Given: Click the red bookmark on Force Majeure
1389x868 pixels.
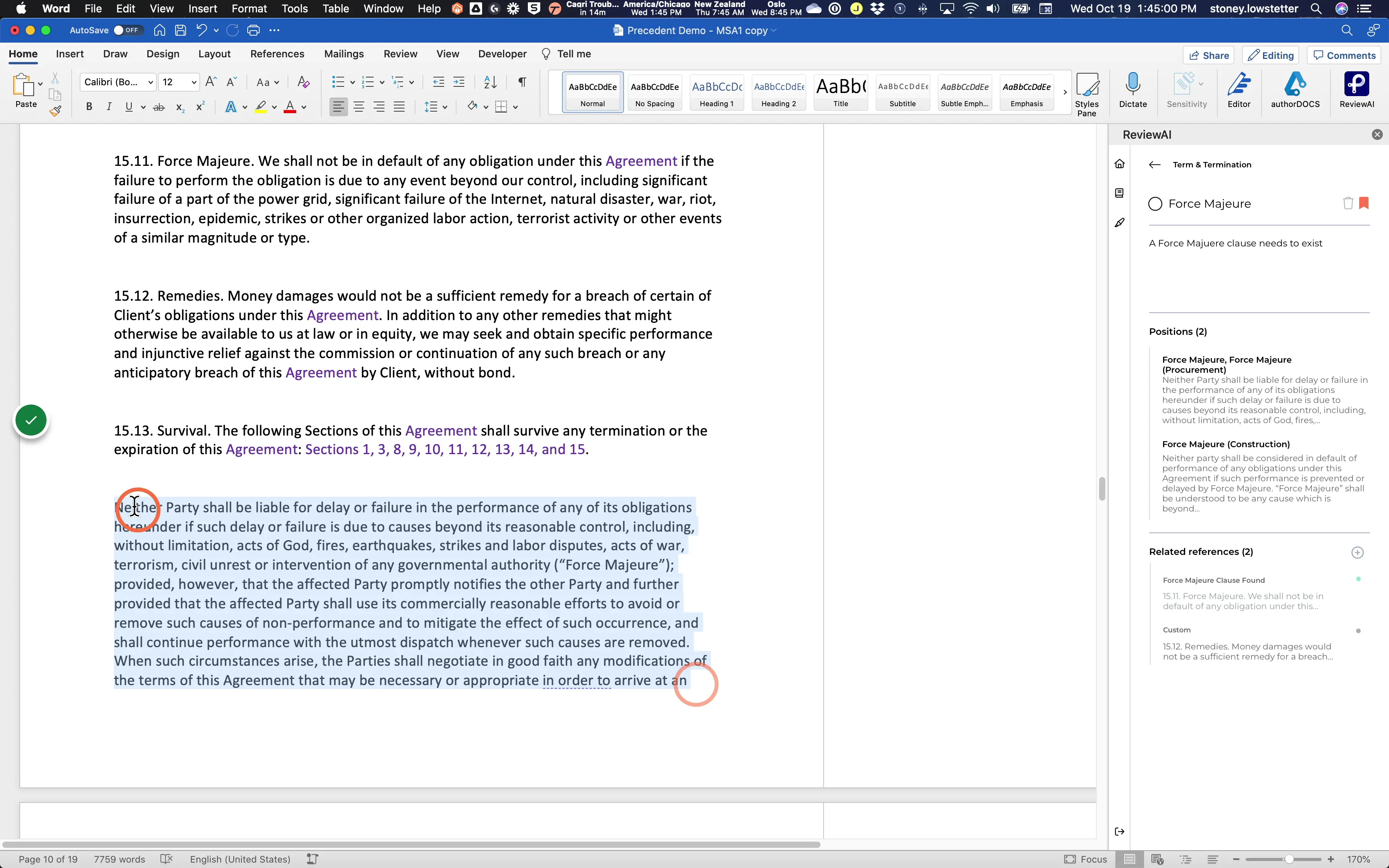Looking at the screenshot, I should click(1364, 203).
